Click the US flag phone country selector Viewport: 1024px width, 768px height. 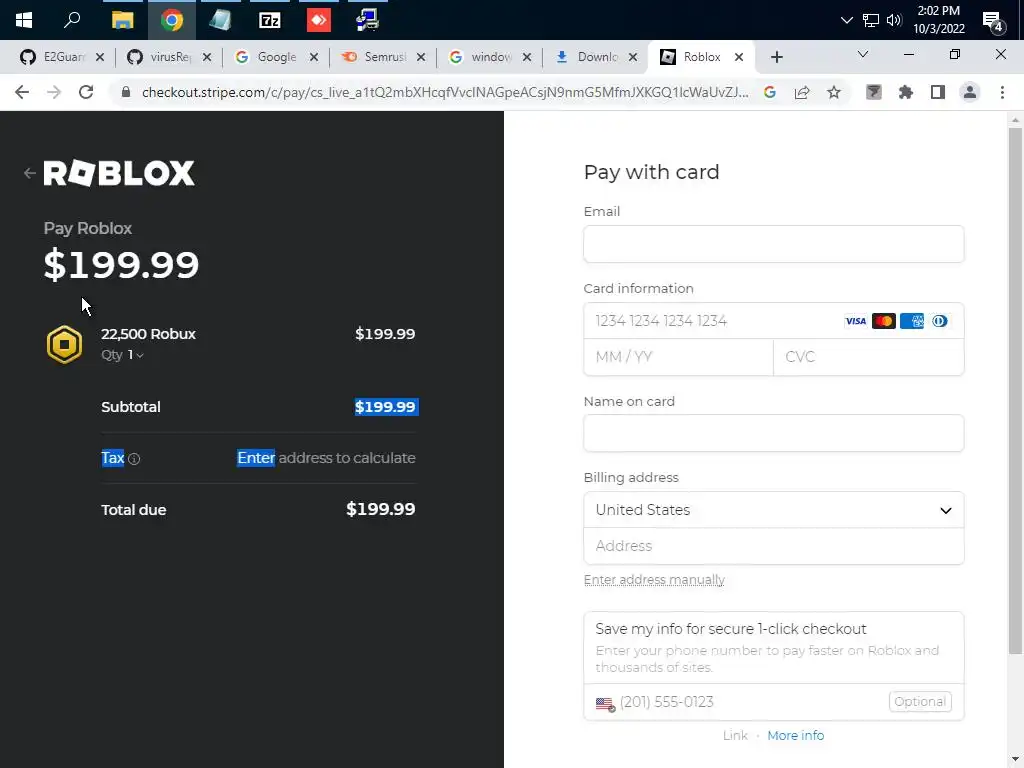(x=605, y=704)
